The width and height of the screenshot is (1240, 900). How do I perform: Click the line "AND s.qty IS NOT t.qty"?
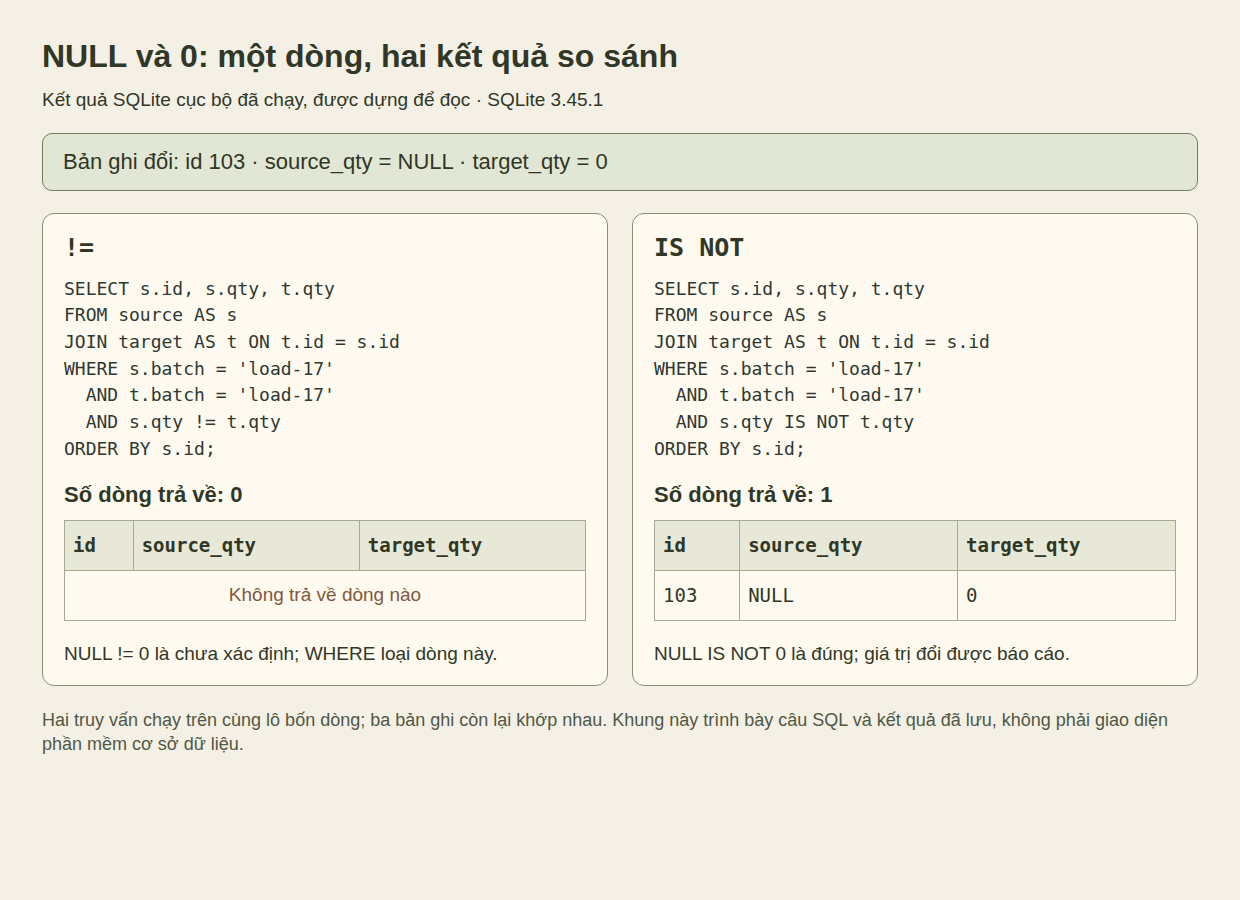(795, 422)
